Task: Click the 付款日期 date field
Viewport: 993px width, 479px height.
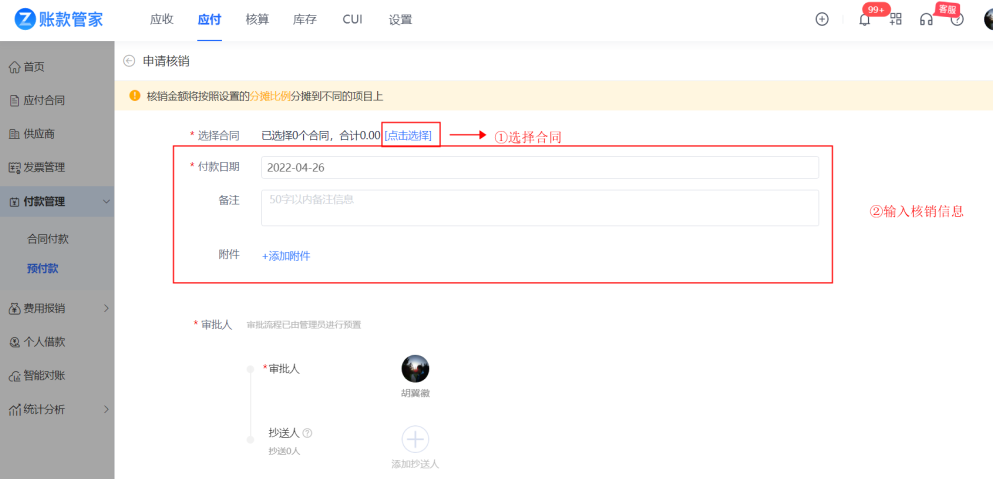Action: [x=540, y=167]
